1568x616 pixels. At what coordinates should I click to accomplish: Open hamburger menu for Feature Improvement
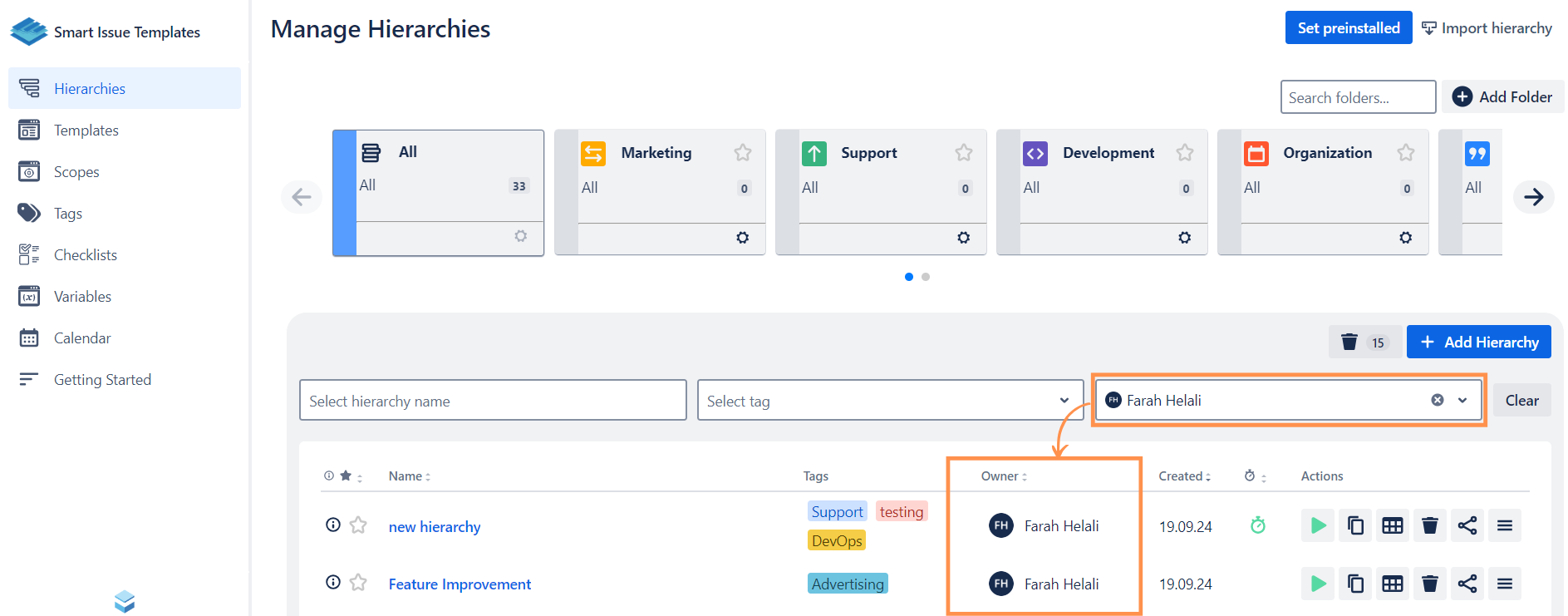click(1504, 584)
